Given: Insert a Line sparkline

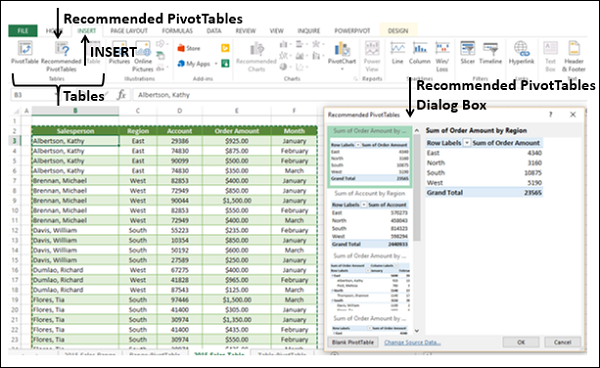Looking at the screenshot, I should tap(398, 52).
